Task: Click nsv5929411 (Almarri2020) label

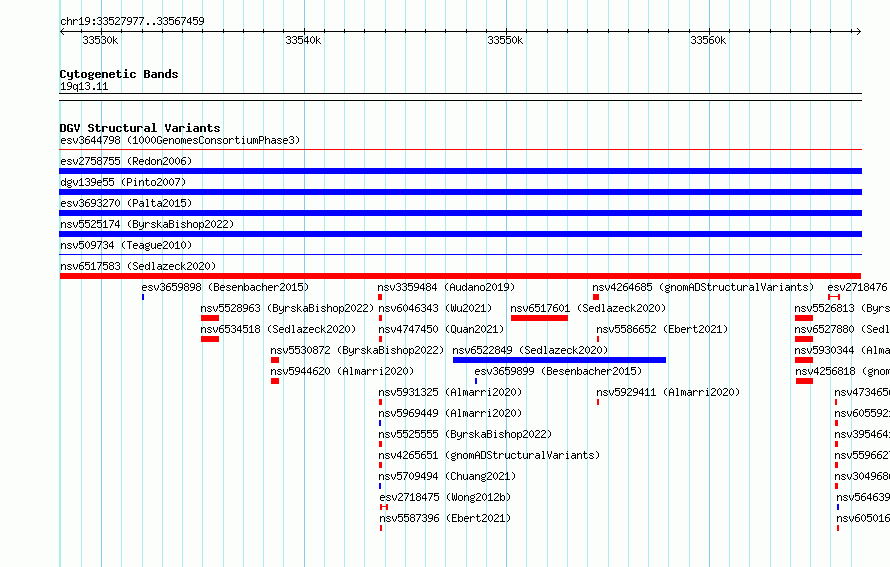Action: coord(668,392)
